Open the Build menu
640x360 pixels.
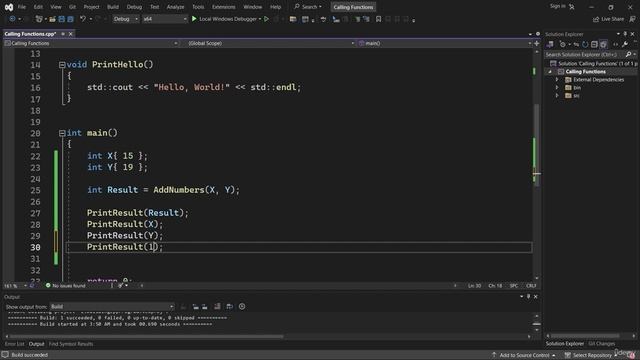(113, 7)
